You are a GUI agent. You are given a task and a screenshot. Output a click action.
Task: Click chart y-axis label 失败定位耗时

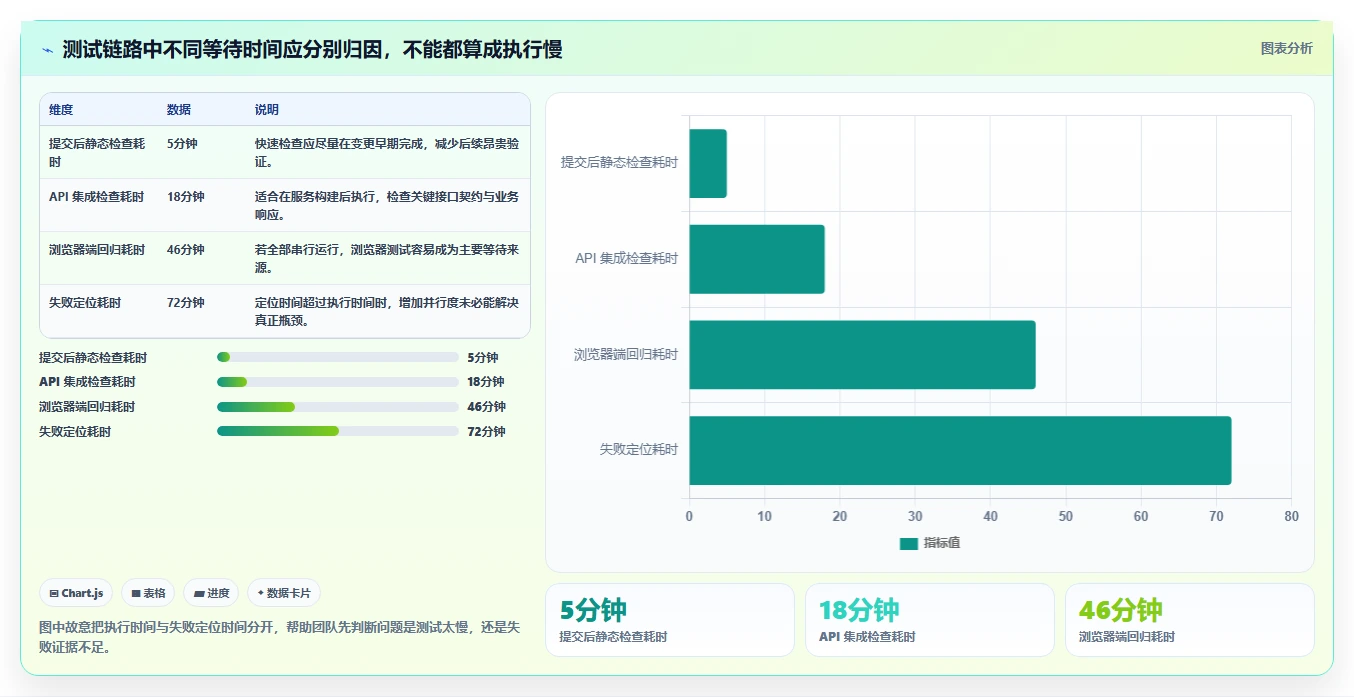point(639,450)
